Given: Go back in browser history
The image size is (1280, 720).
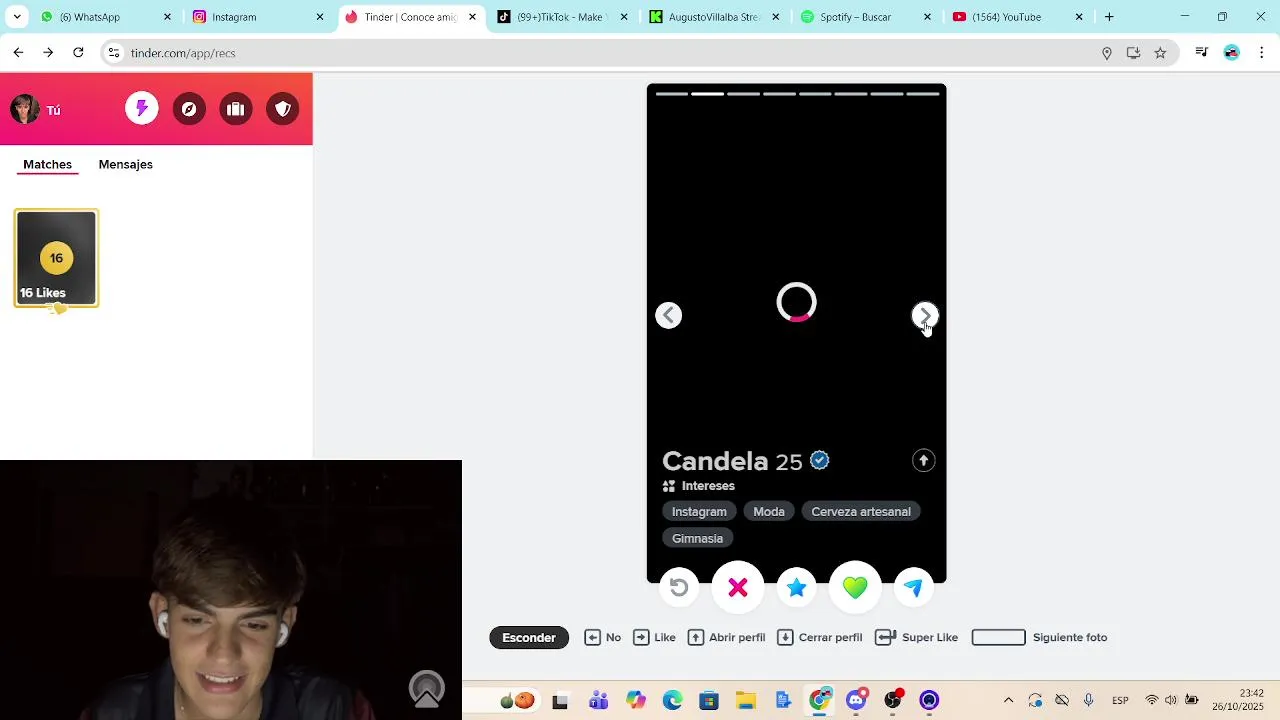Looking at the screenshot, I should point(18,53).
